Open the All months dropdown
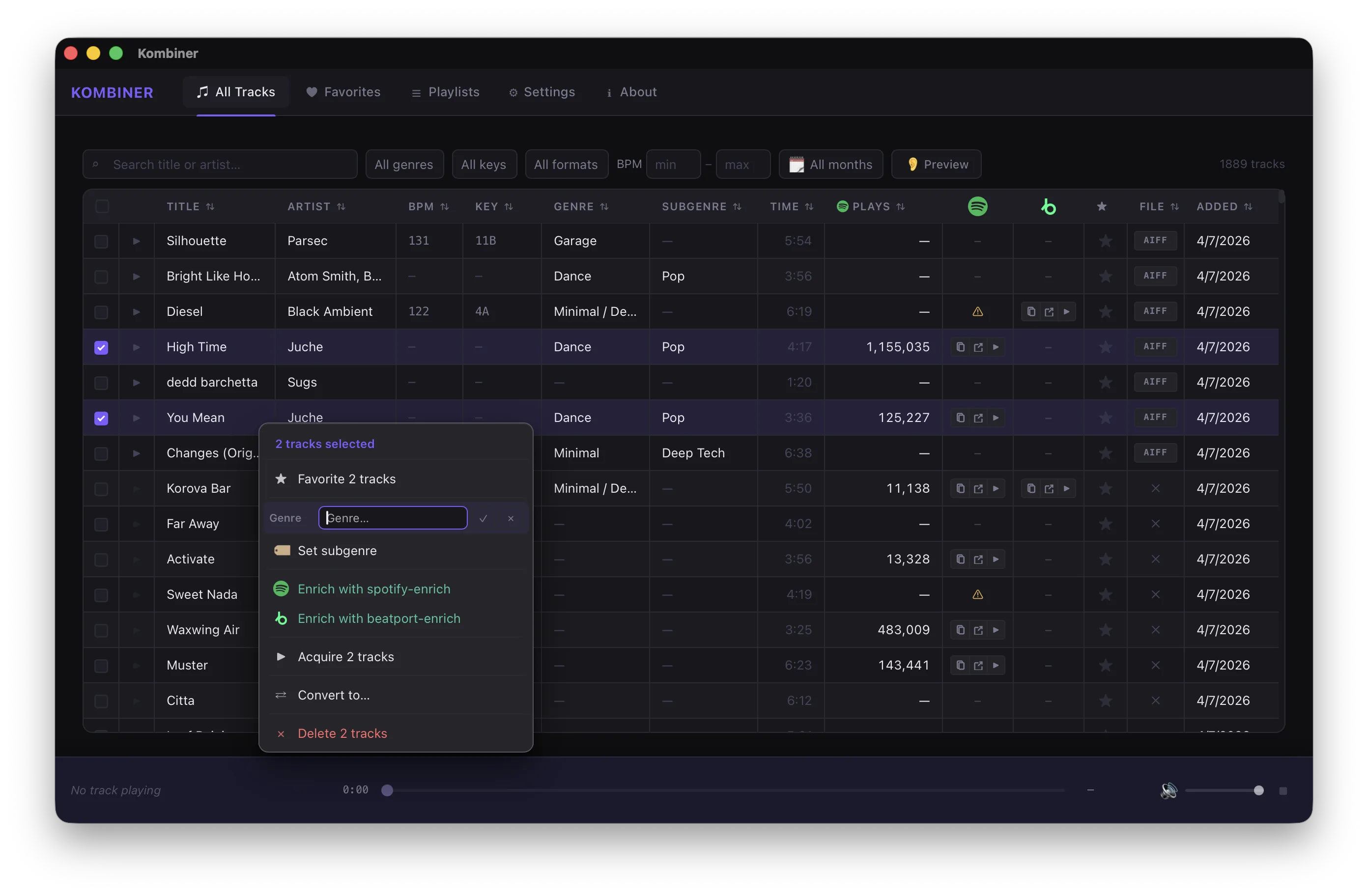The image size is (1368, 896). [830, 165]
